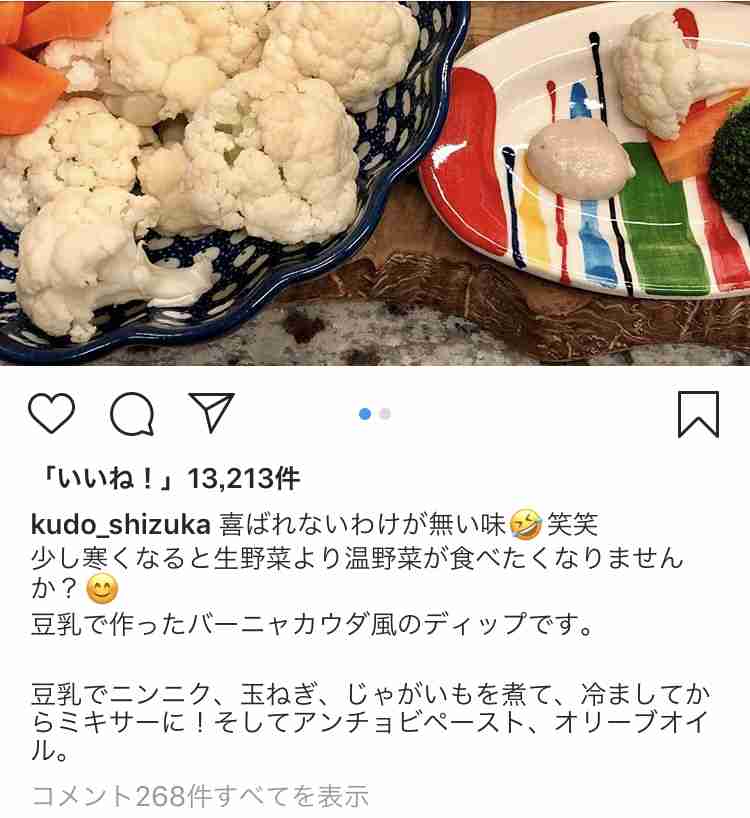
Task: Select first carousel dot indicator
Action: coord(365,414)
